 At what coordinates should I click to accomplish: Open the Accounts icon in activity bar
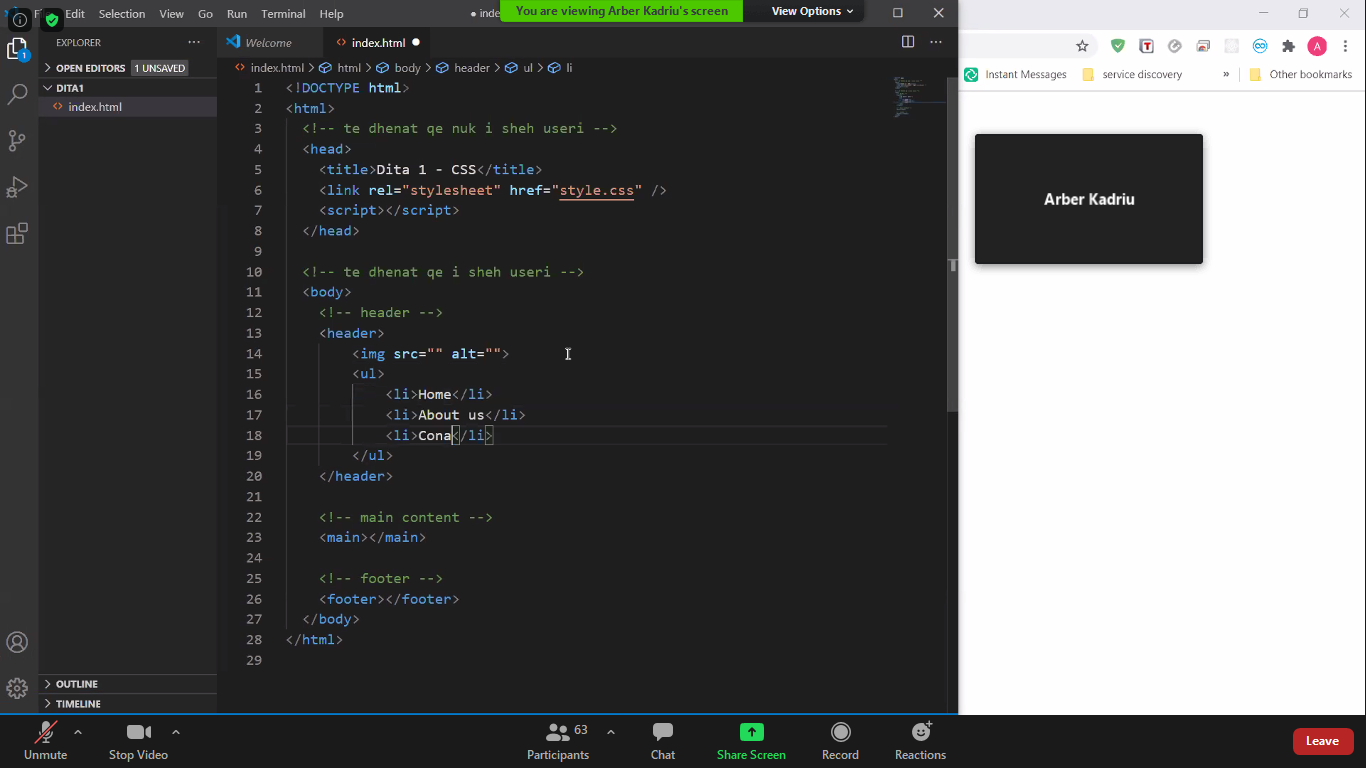click(x=17, y=642)
